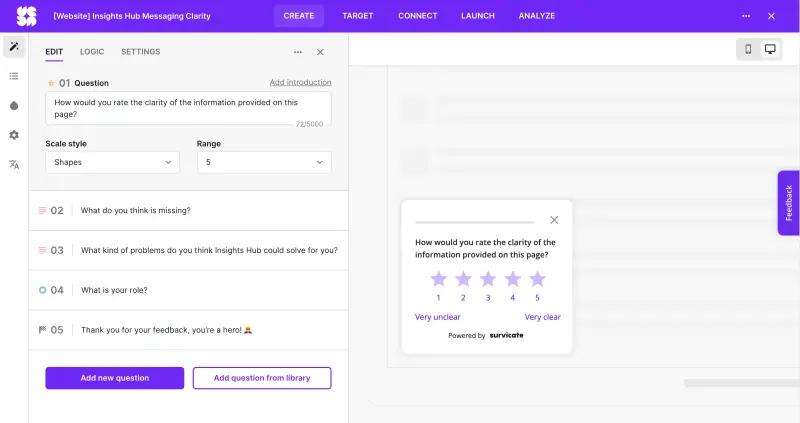Go to the CONNECT tab

[x=418, y=16]
